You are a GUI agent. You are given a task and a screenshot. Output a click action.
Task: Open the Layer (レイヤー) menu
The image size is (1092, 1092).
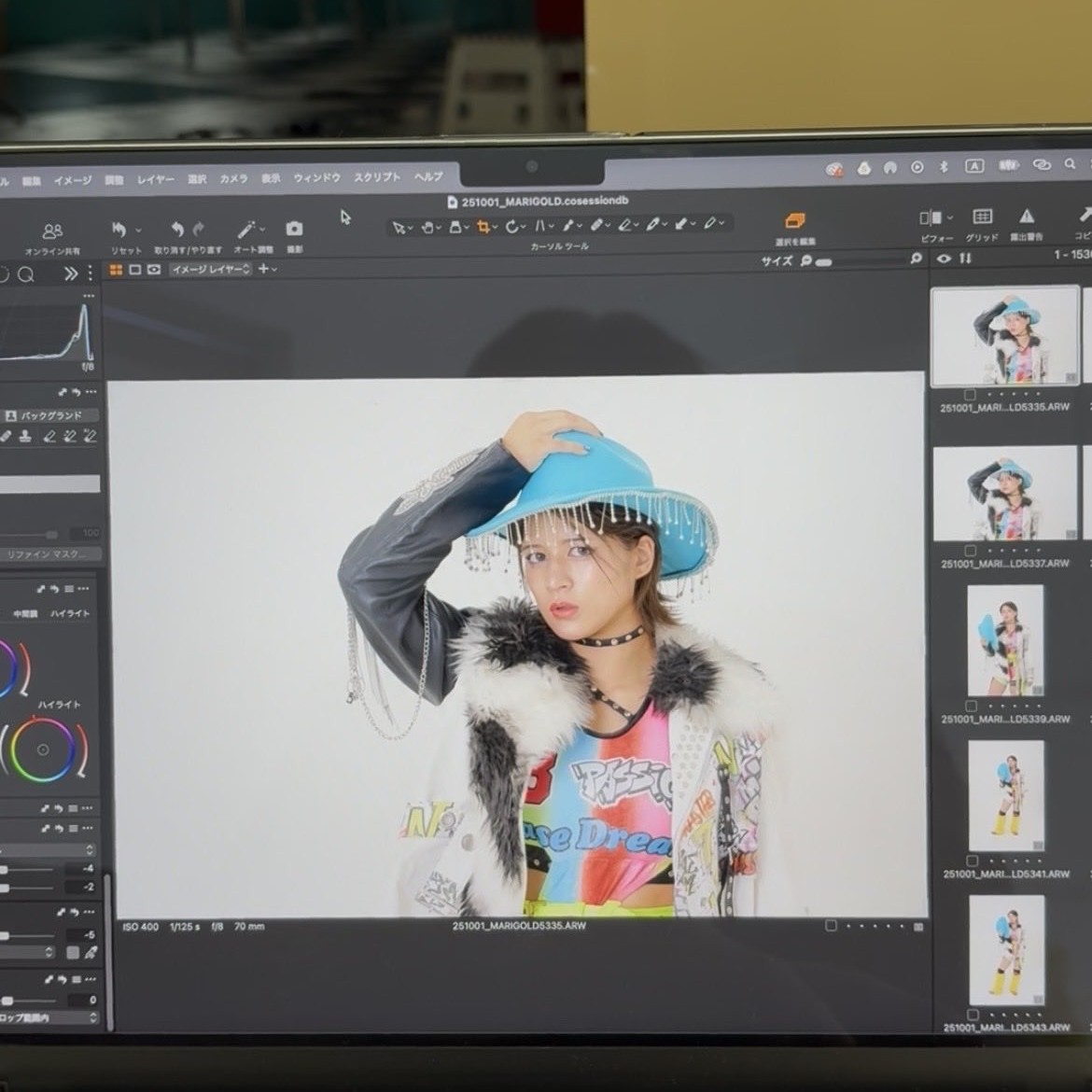tap(155, 179)
